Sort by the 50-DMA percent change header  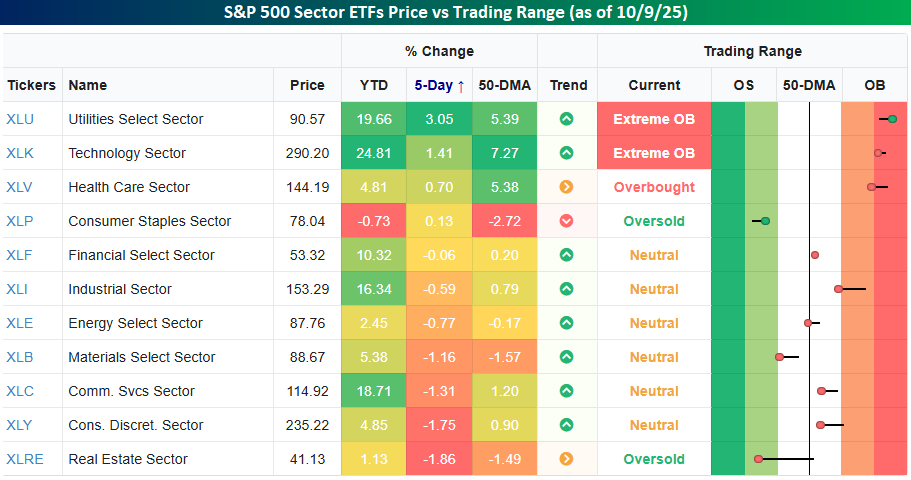pos(503,85)
